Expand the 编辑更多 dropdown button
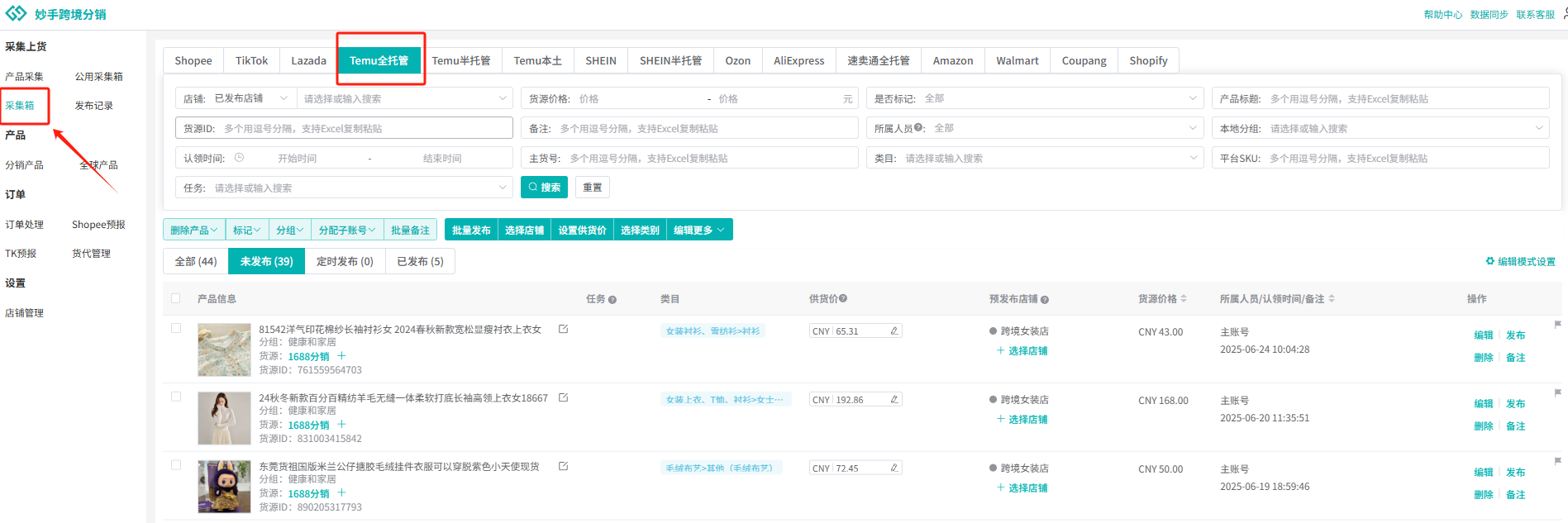Viewport: 1568px width, 523px height. [699, 230]
